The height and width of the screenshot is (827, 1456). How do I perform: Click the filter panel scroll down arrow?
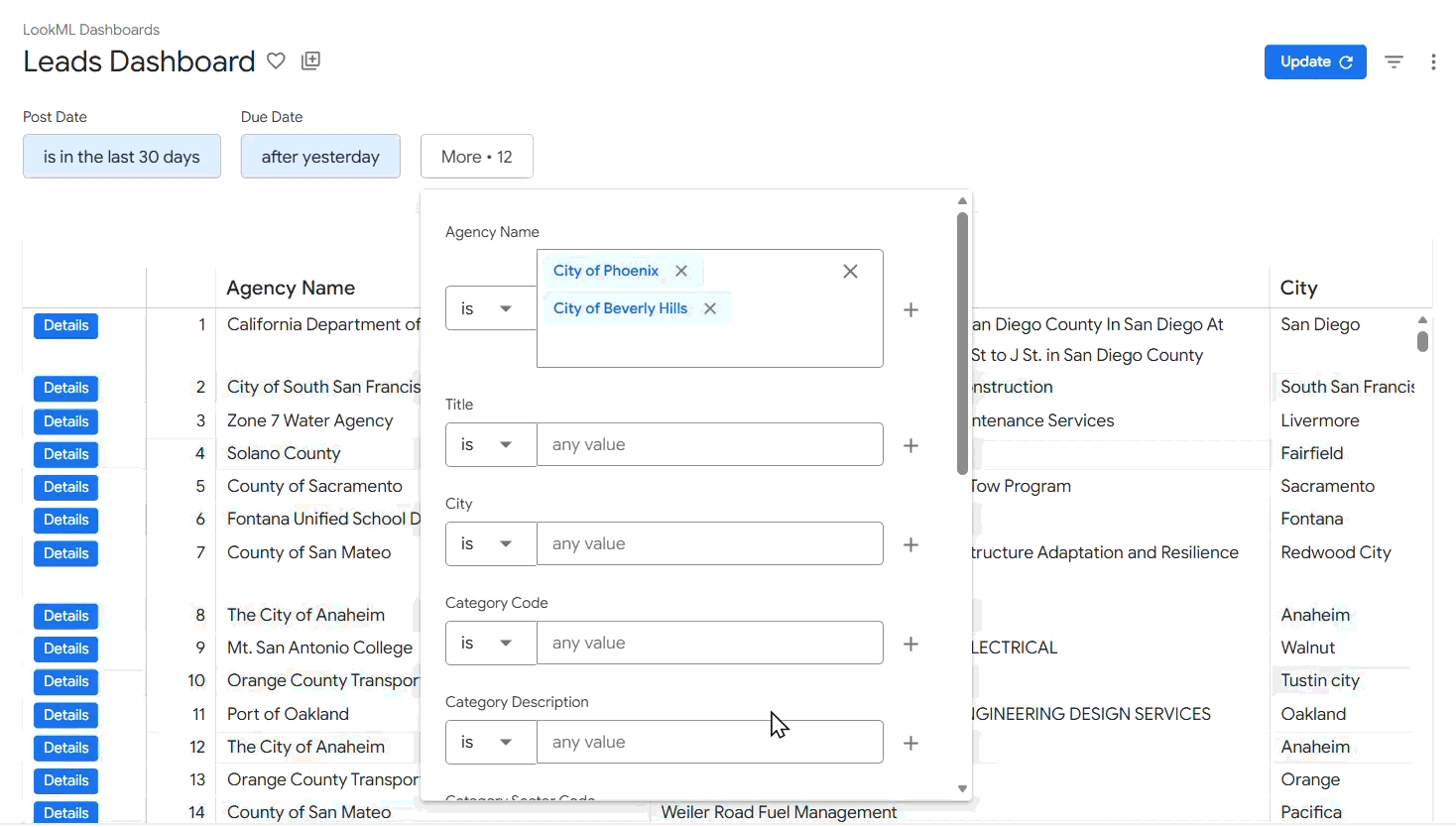pos(962,789)
